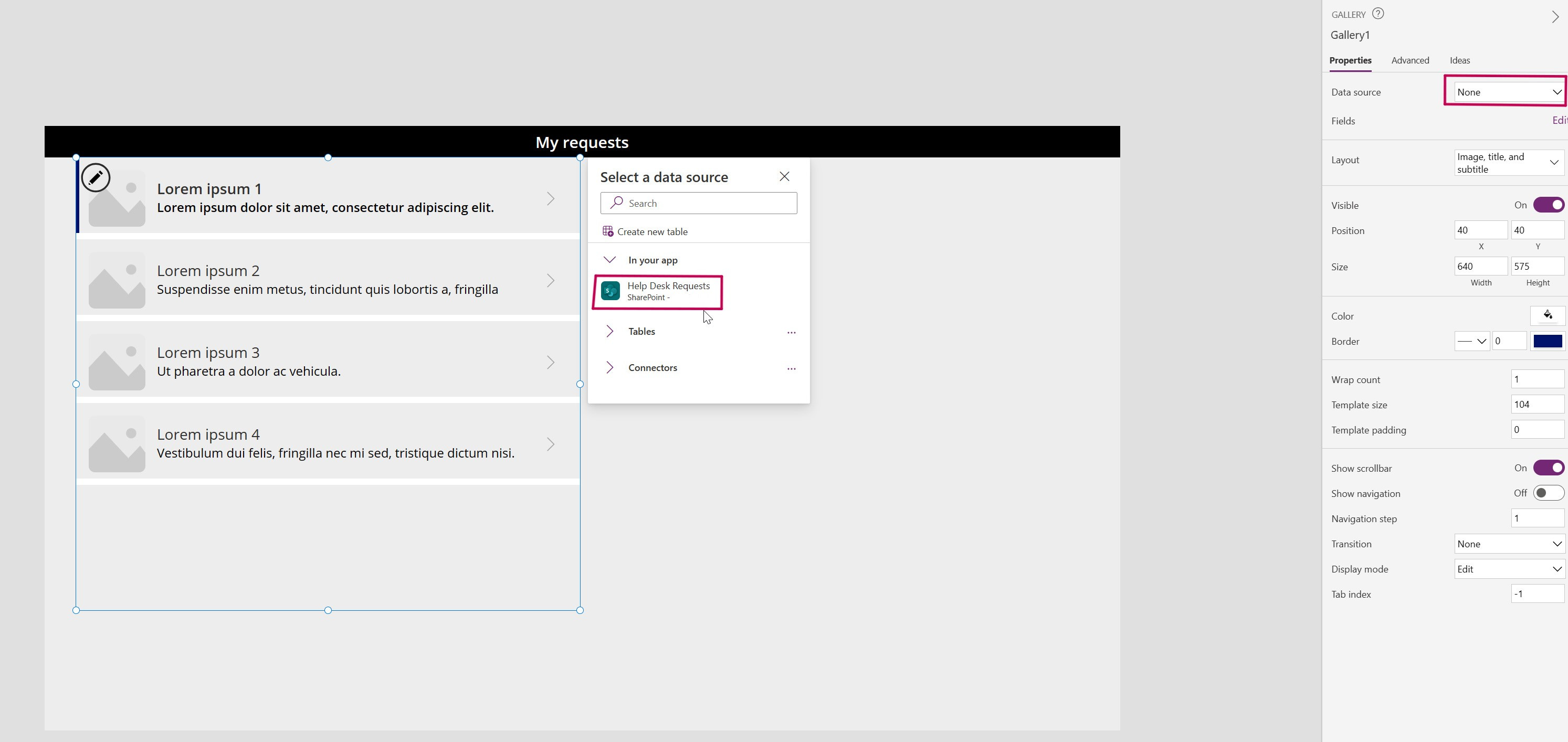This screenshot has height=742, width=1568.
Task: Collapse the properties pane with the chevron
Action: point(1554,17)
